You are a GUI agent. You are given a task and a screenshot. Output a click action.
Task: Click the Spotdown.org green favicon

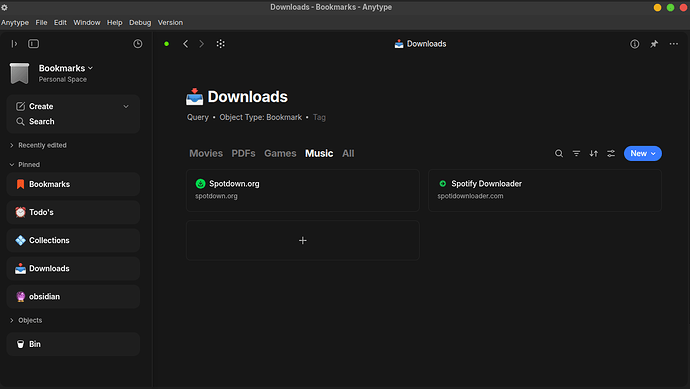click(x=200, y=183)
